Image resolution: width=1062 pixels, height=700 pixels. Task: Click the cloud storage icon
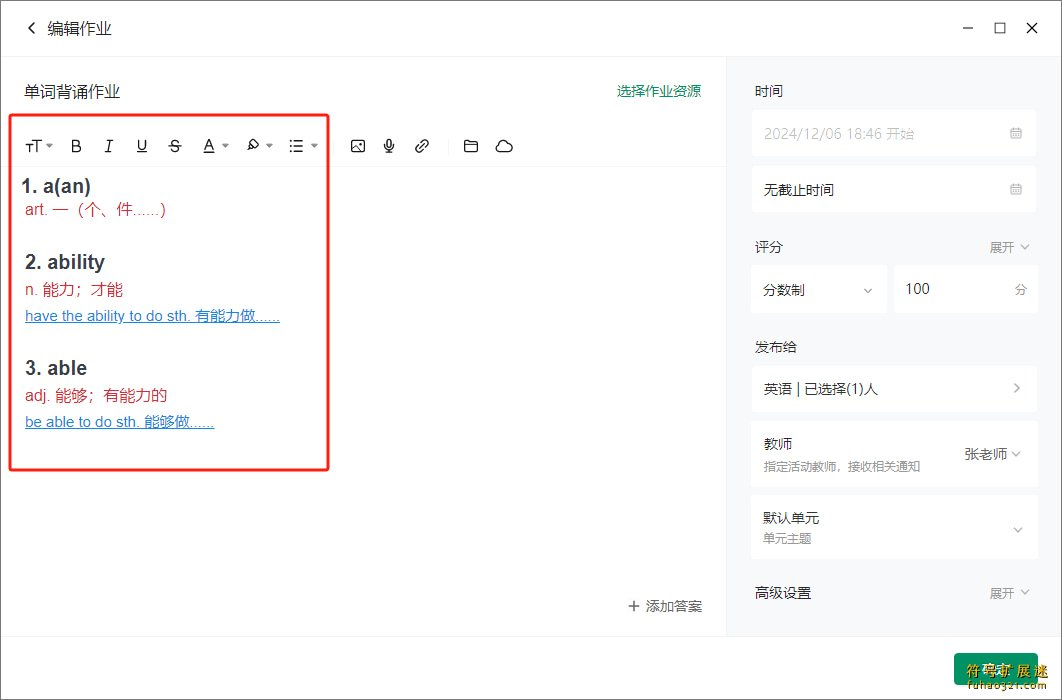point(504,146)
